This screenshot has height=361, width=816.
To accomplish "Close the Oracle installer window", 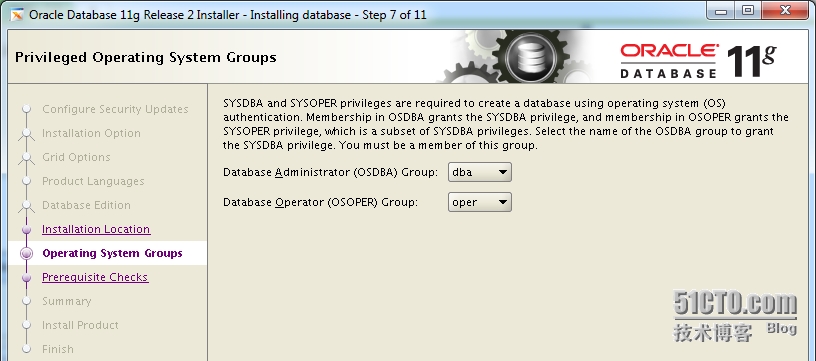I will [786, 10].
